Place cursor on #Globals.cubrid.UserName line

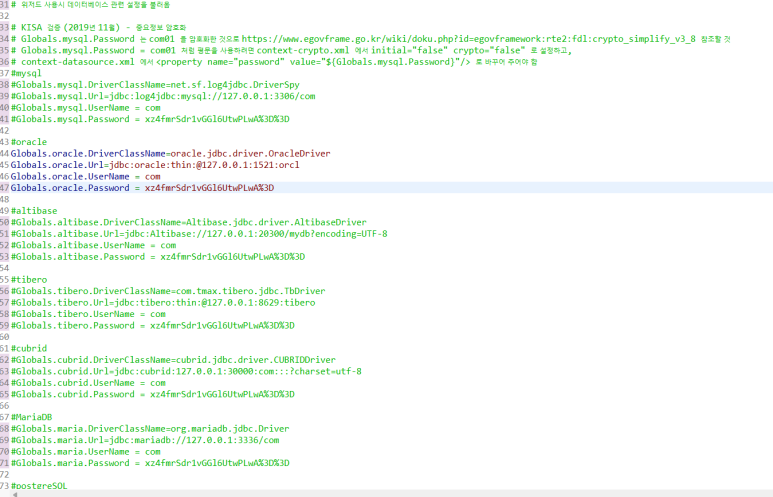pos(88,383)
